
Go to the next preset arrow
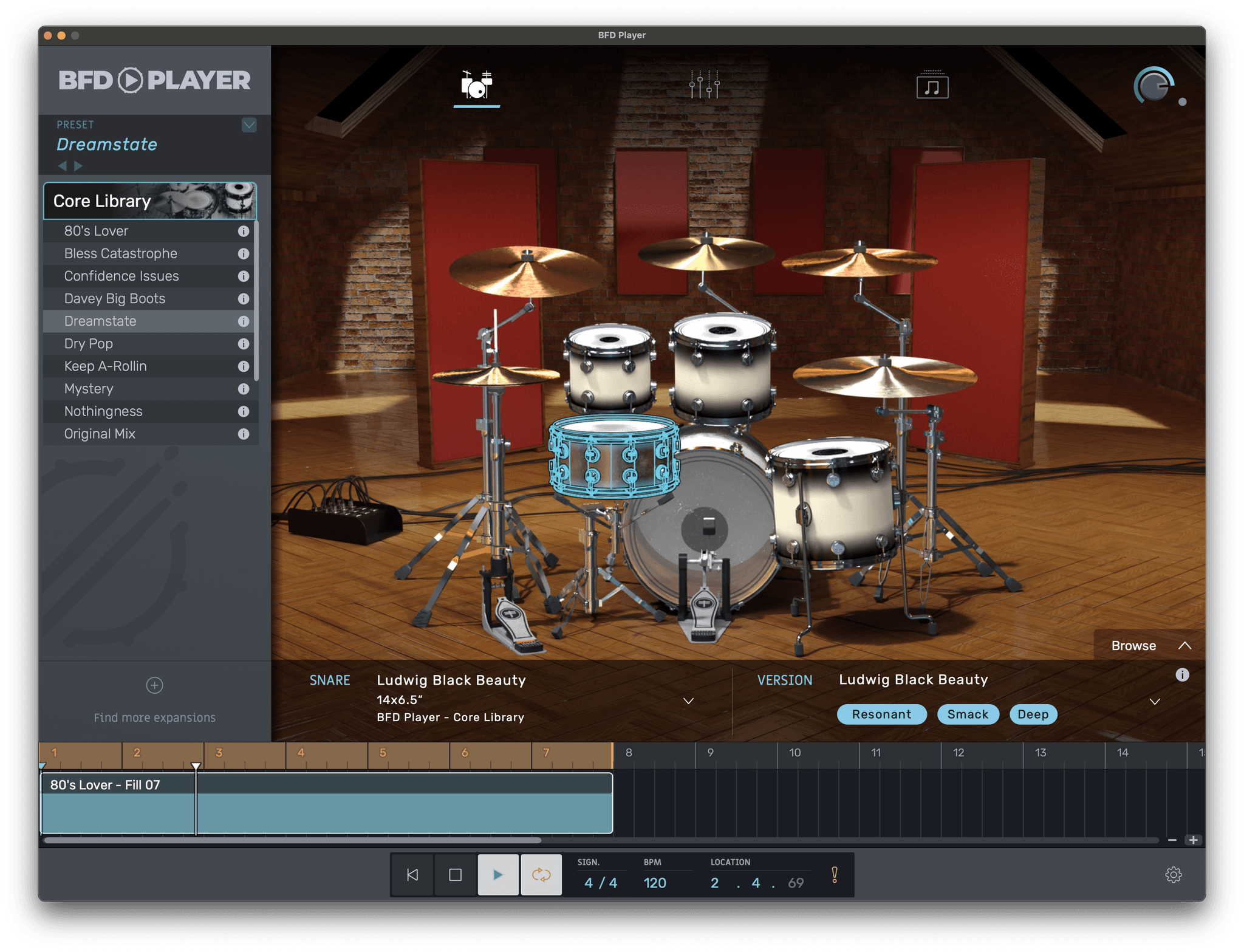(78, 166)
